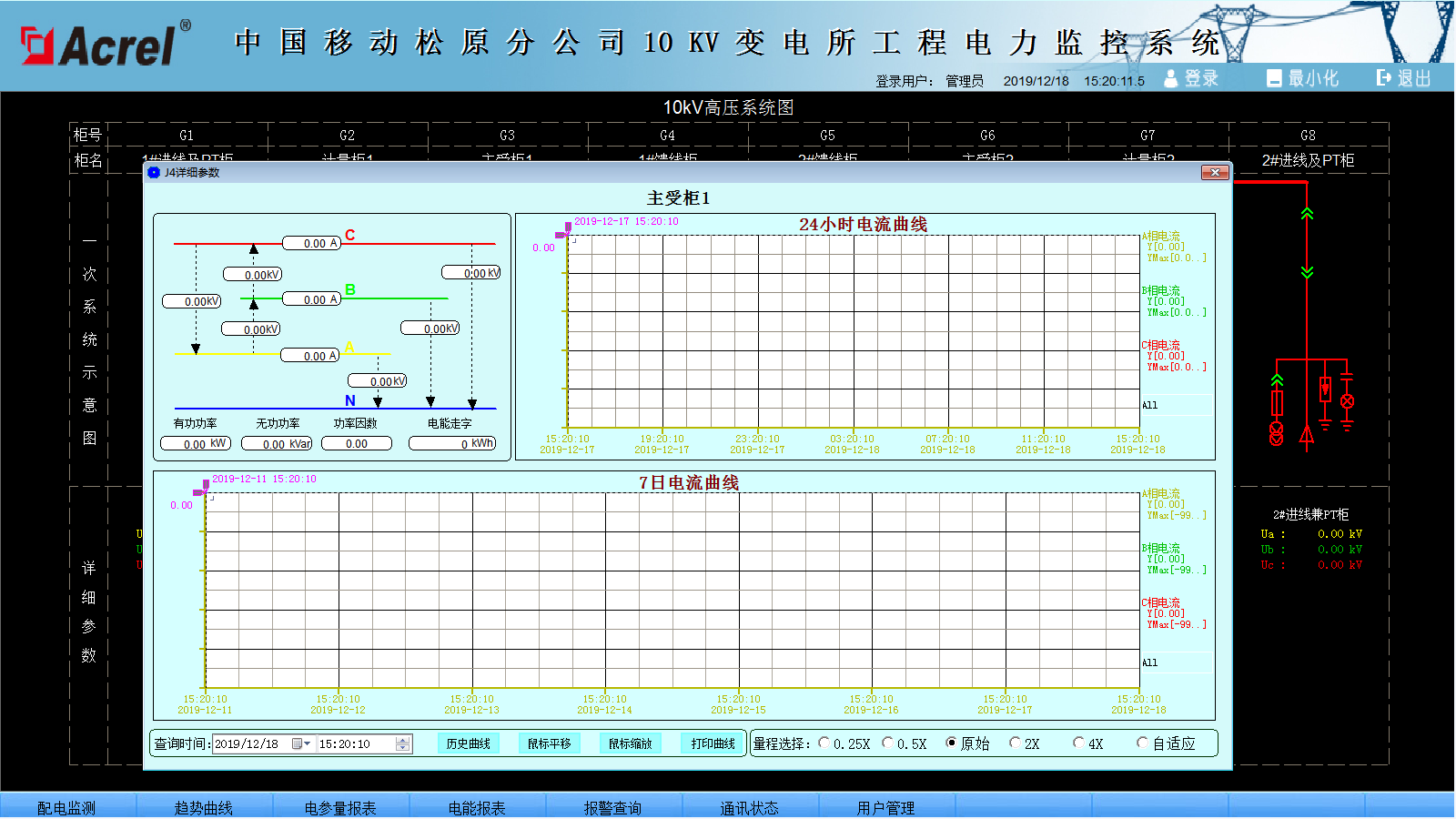Click the Acrel logo
1456x819 pixels.
(106, 44)
